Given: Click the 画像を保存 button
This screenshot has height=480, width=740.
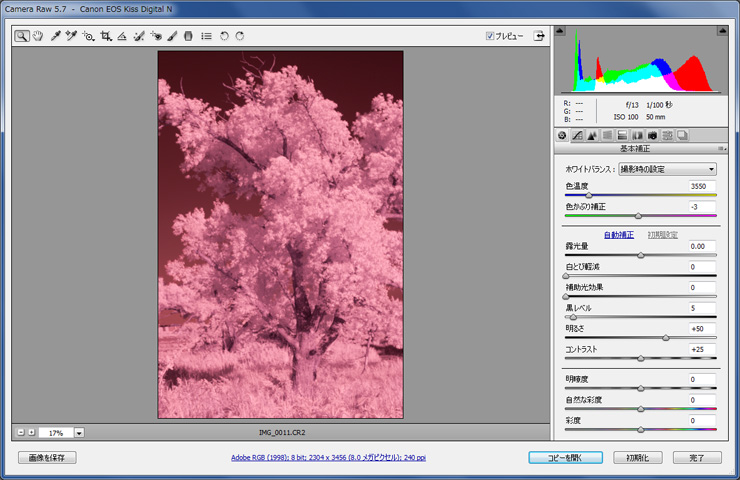Looking at the screenshot, I should [47, 458].
